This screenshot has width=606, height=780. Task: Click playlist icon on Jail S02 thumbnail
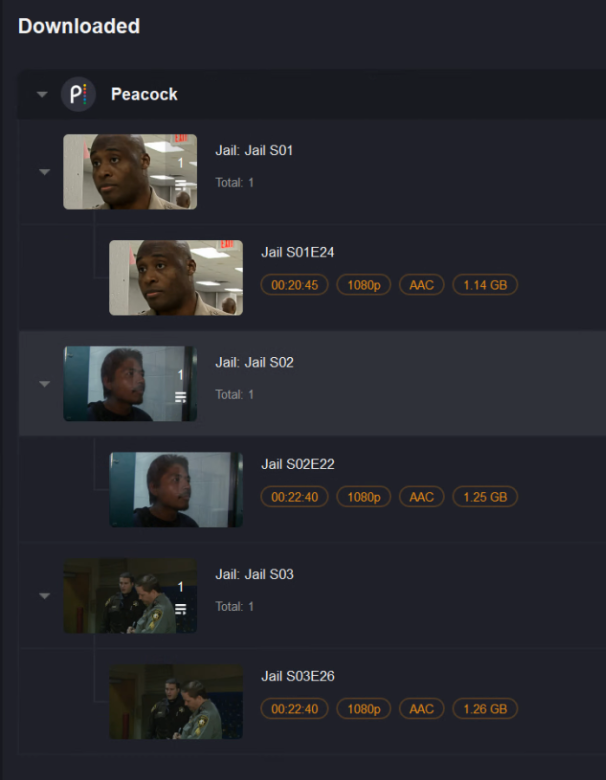(181, 397)
